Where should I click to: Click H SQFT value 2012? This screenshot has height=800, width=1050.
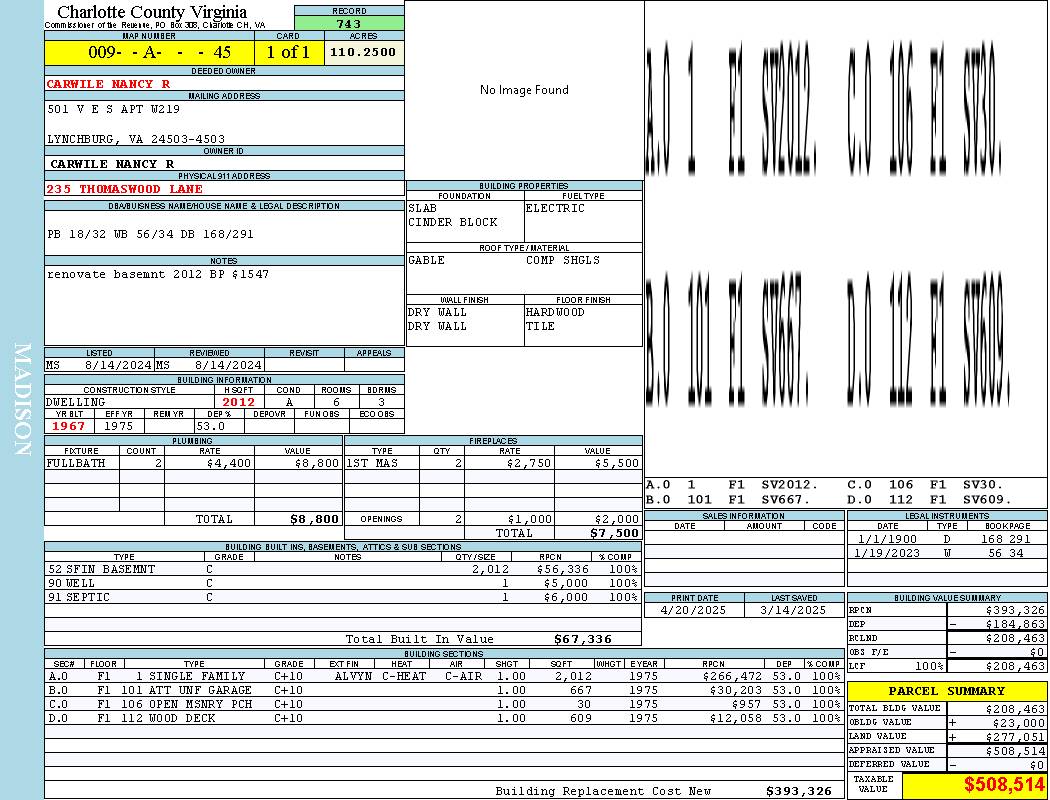point(238,402)
